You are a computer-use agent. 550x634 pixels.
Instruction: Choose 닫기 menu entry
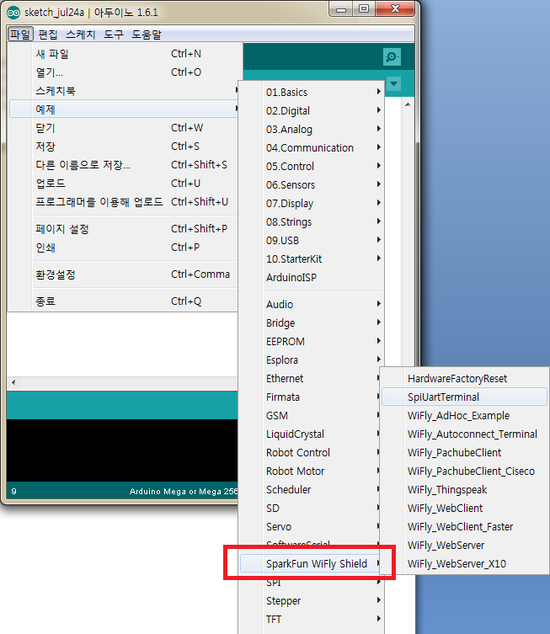123,128
